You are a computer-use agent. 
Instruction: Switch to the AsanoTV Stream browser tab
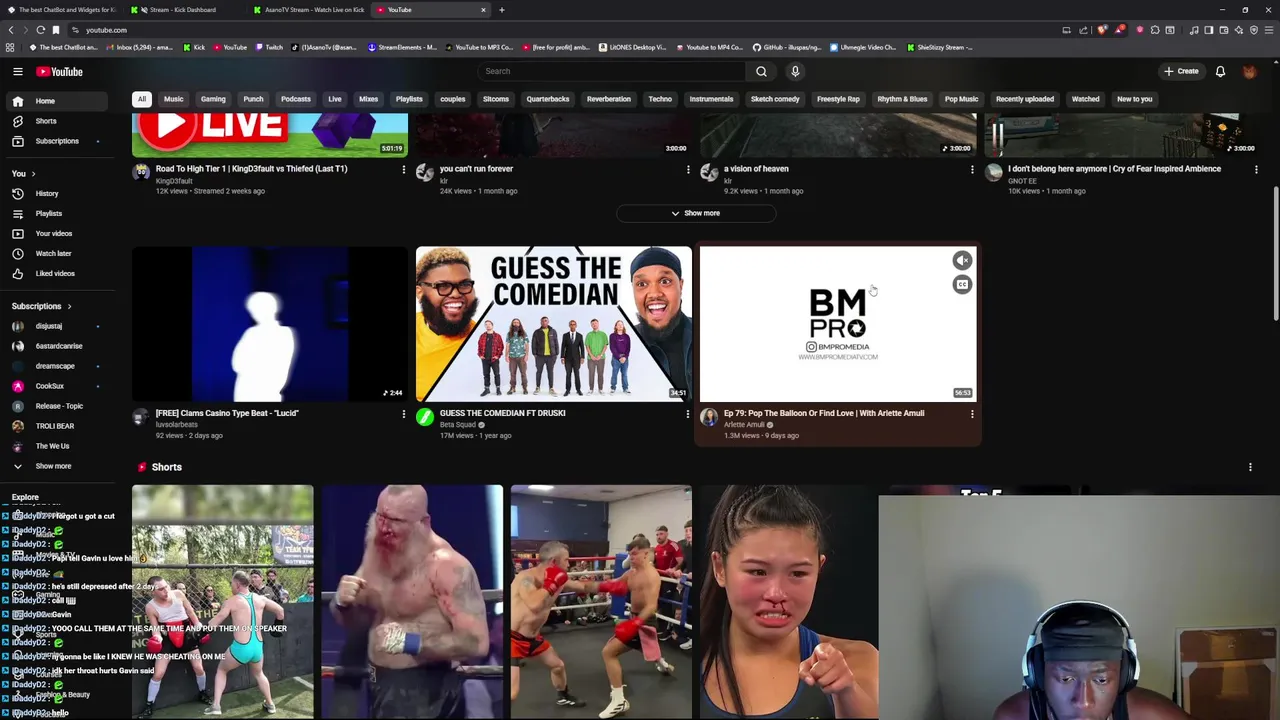(x=309, y=10)
